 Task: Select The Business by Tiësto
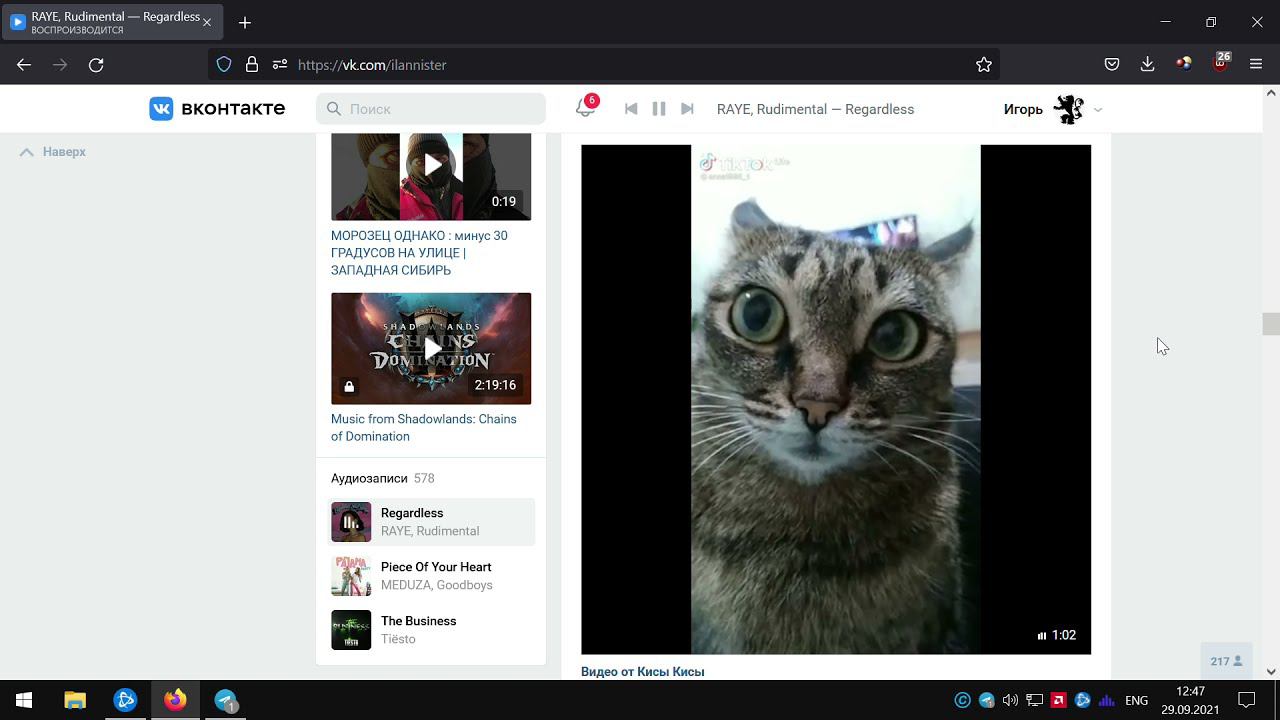[418, 621]
